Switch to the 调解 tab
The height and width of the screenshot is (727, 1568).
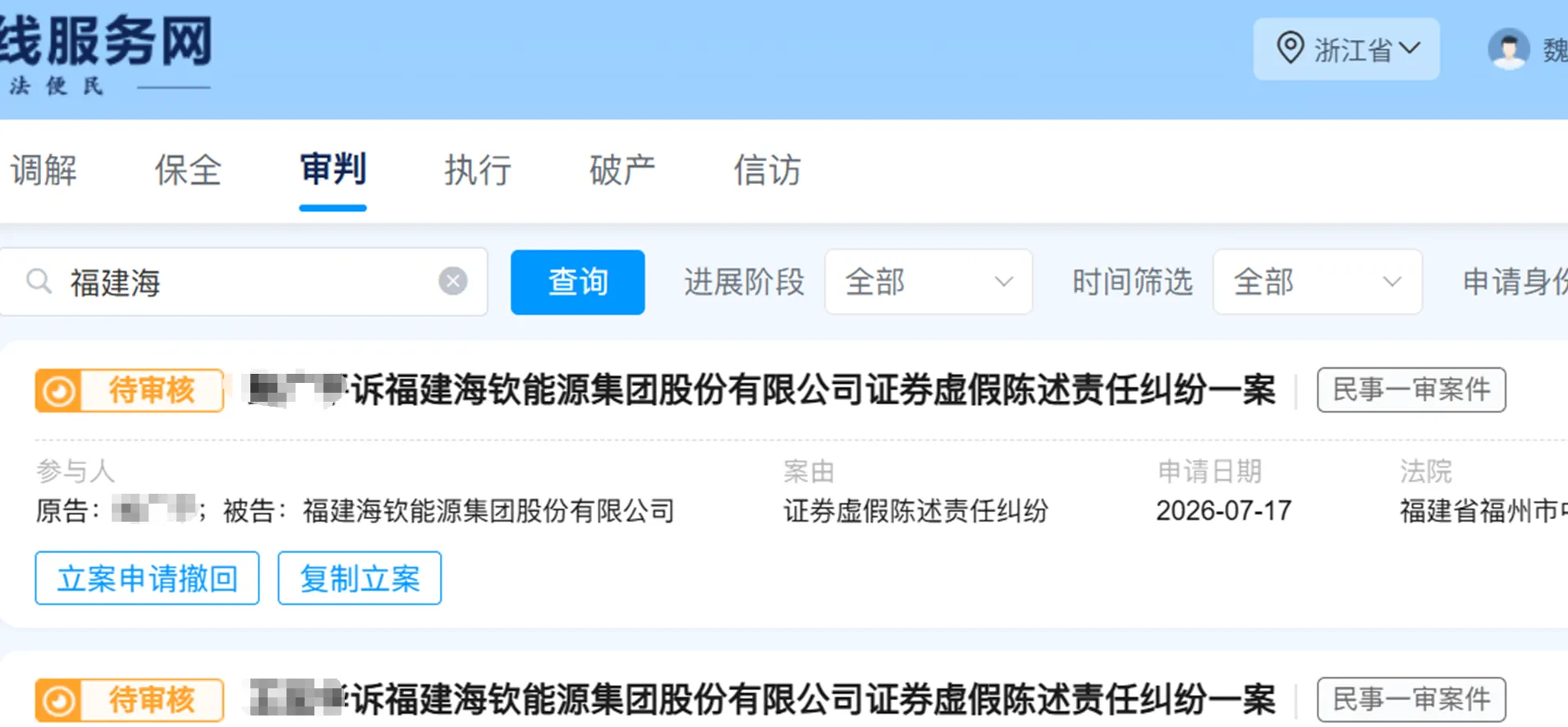click(44, 171)
